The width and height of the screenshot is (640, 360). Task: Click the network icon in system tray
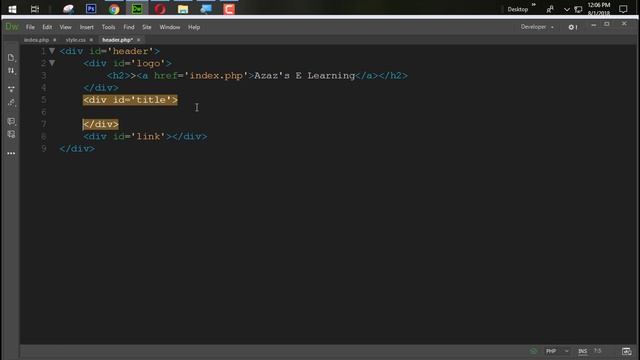pos(578,9)
